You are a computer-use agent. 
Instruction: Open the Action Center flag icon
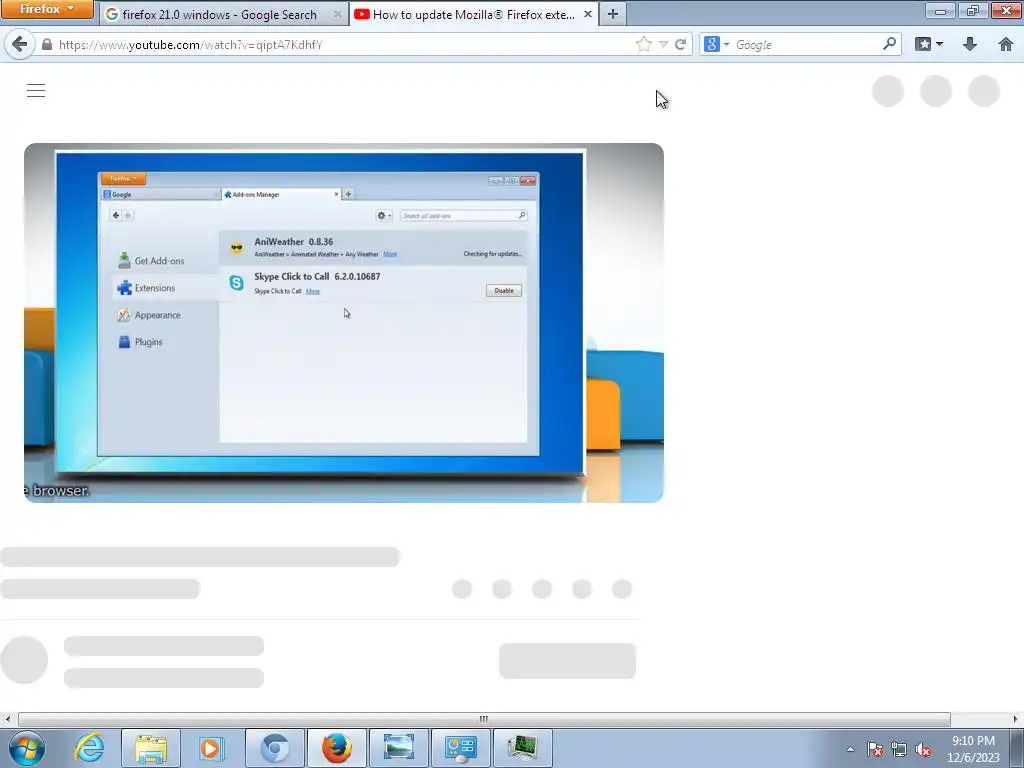(875, 749)
